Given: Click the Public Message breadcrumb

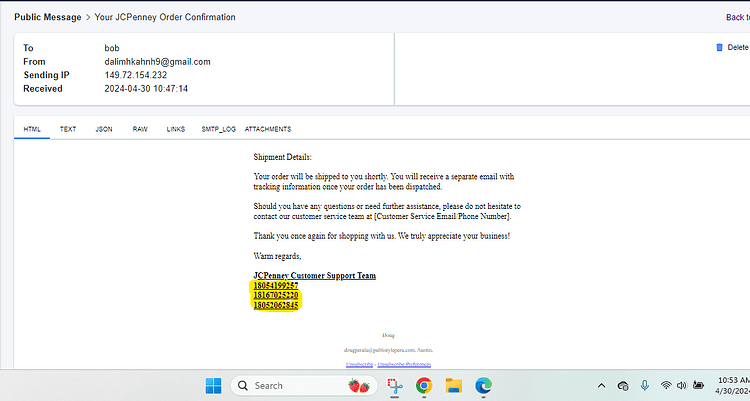Looking at the screenshot, I should point(48,17).
